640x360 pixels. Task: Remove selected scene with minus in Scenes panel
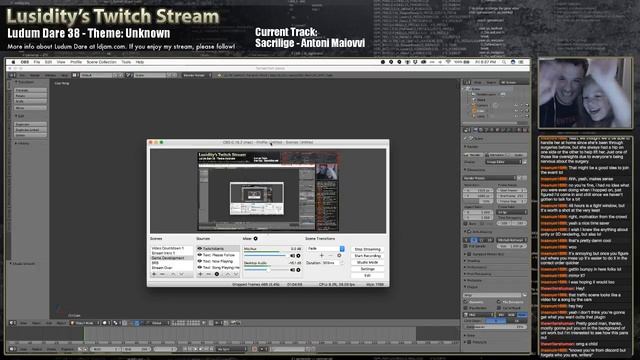[162, 274]
